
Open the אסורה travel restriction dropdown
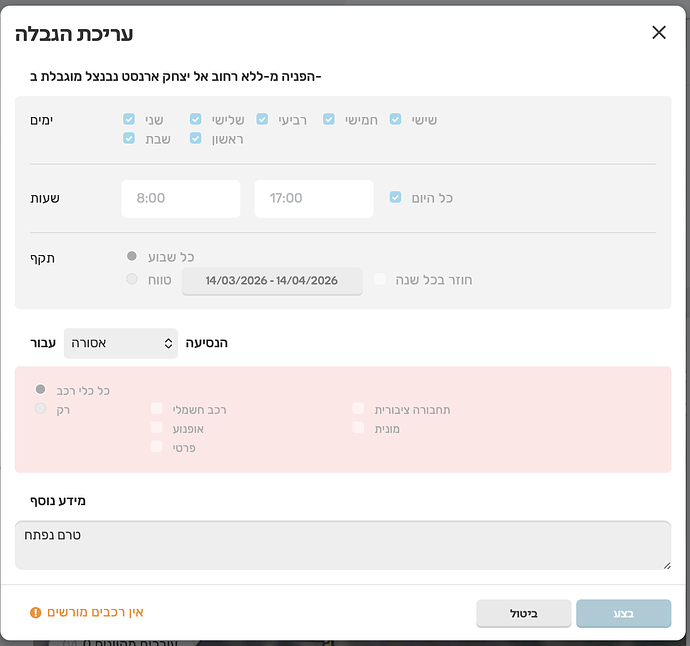coord(120,343)
